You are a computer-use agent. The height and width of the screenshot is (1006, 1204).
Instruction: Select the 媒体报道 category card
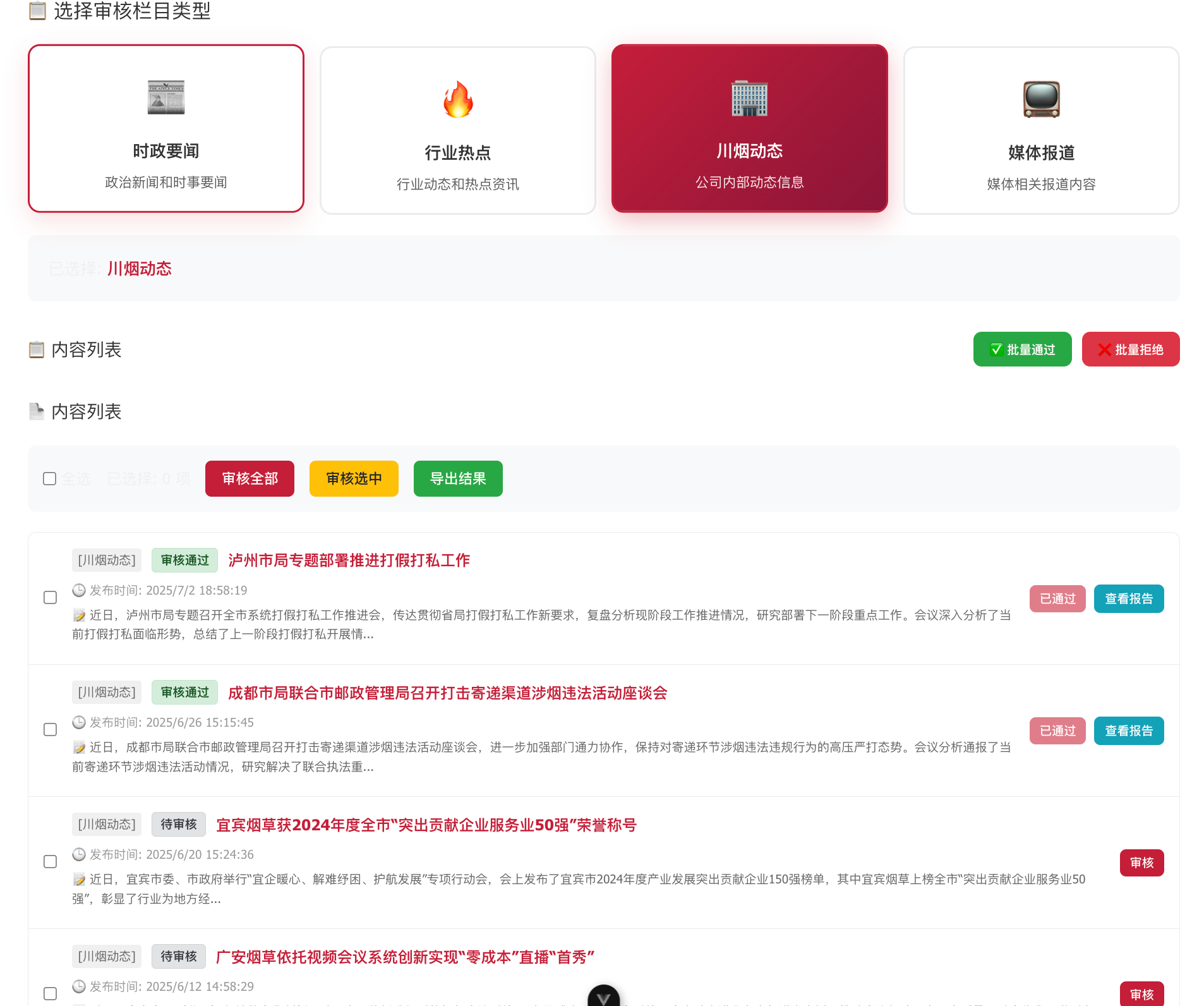(1042, 130)
